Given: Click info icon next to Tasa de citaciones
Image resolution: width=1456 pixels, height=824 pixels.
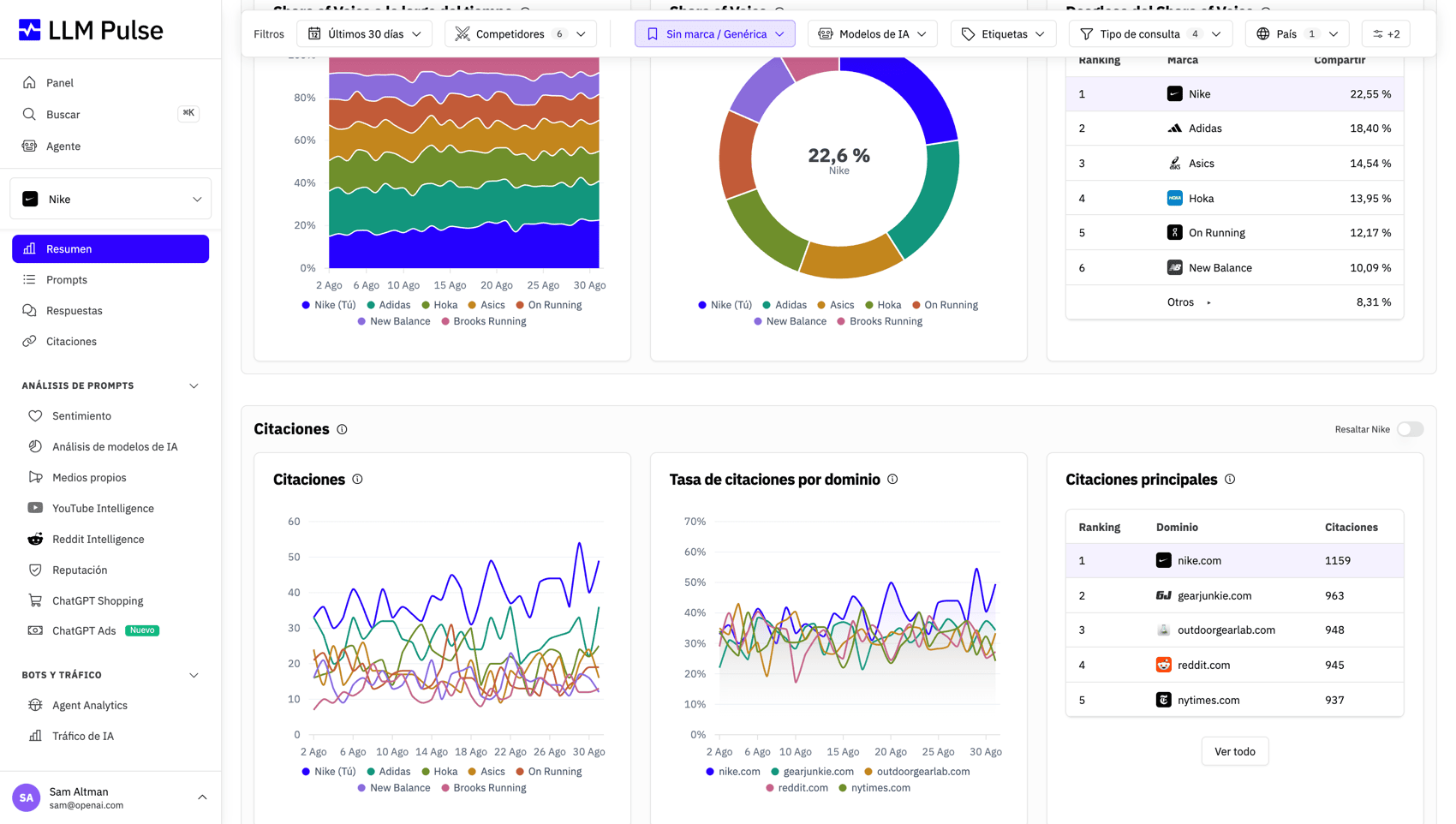Looking at the screenshot, I should 892,480.
